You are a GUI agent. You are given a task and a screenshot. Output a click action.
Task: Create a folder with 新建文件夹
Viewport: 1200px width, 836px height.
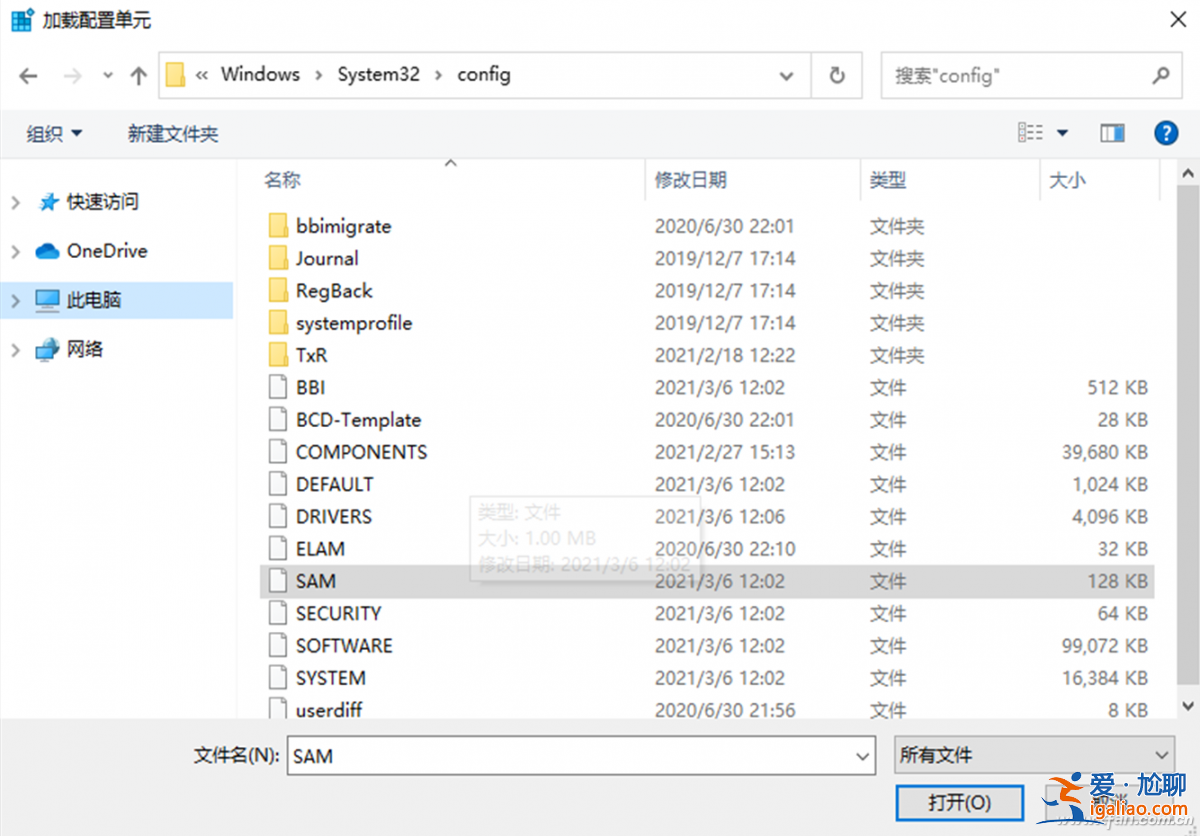tap(173, 132)
